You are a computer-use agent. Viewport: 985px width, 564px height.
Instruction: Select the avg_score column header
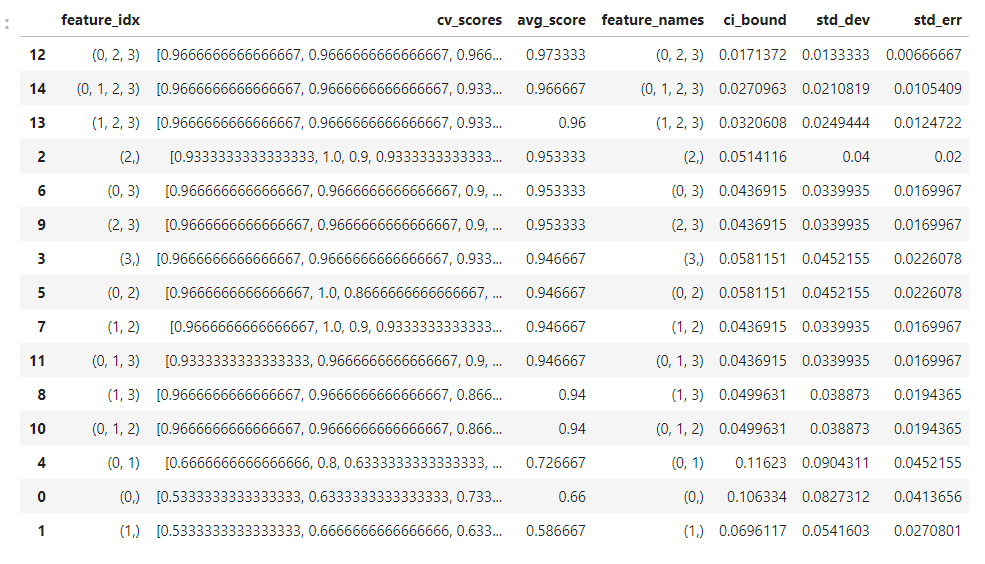click(x=551, y=20)
